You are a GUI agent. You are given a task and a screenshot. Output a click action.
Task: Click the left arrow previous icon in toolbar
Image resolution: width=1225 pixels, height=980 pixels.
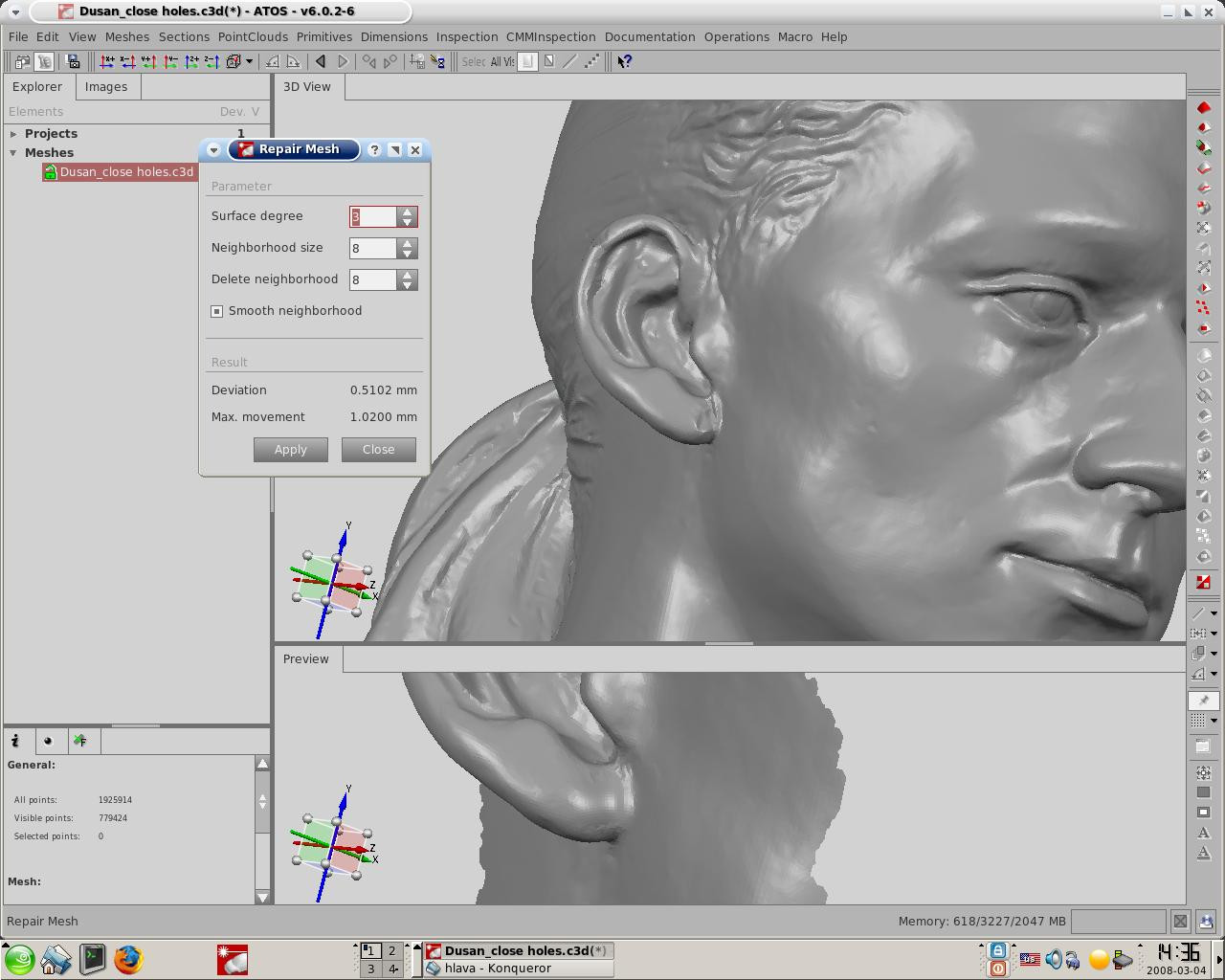tap(321, 61)
